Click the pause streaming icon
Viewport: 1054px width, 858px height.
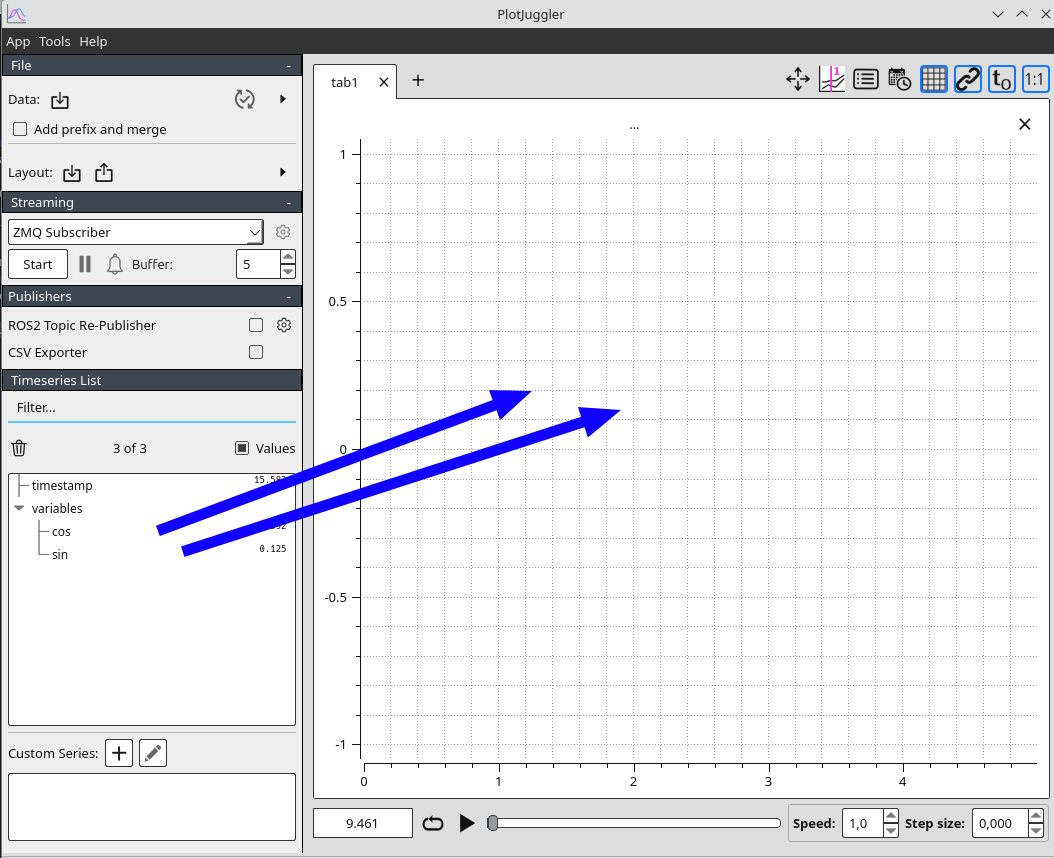(85, 264)
